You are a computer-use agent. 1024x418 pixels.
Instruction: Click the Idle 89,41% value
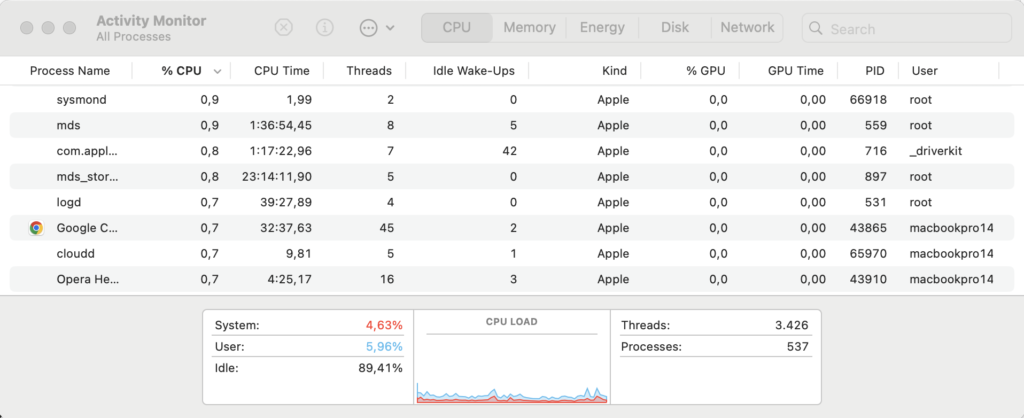point(380,368)
